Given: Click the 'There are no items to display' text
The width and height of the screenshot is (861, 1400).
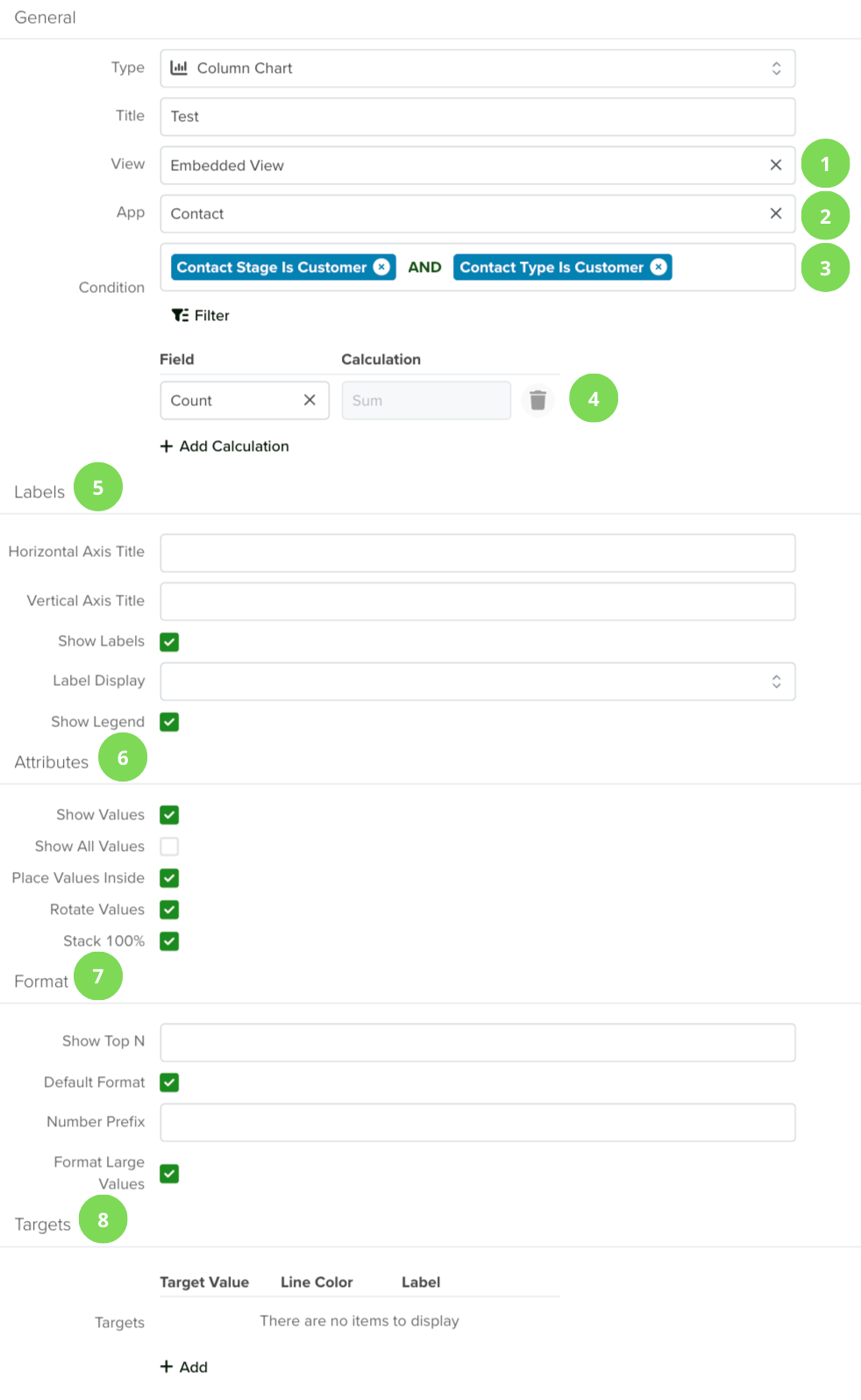Looking at the screenshot, I should [359, 1320].
